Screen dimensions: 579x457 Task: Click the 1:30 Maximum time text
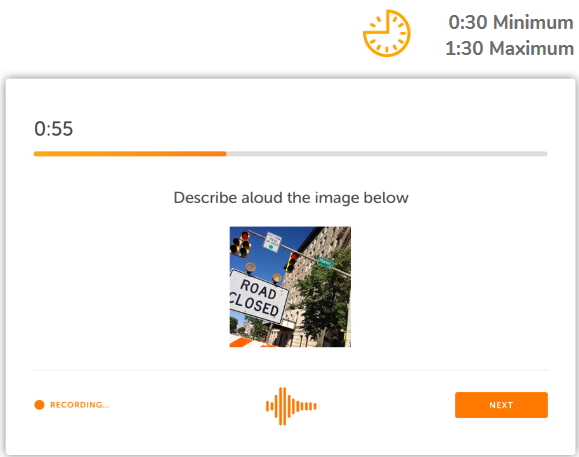point(510,48)
